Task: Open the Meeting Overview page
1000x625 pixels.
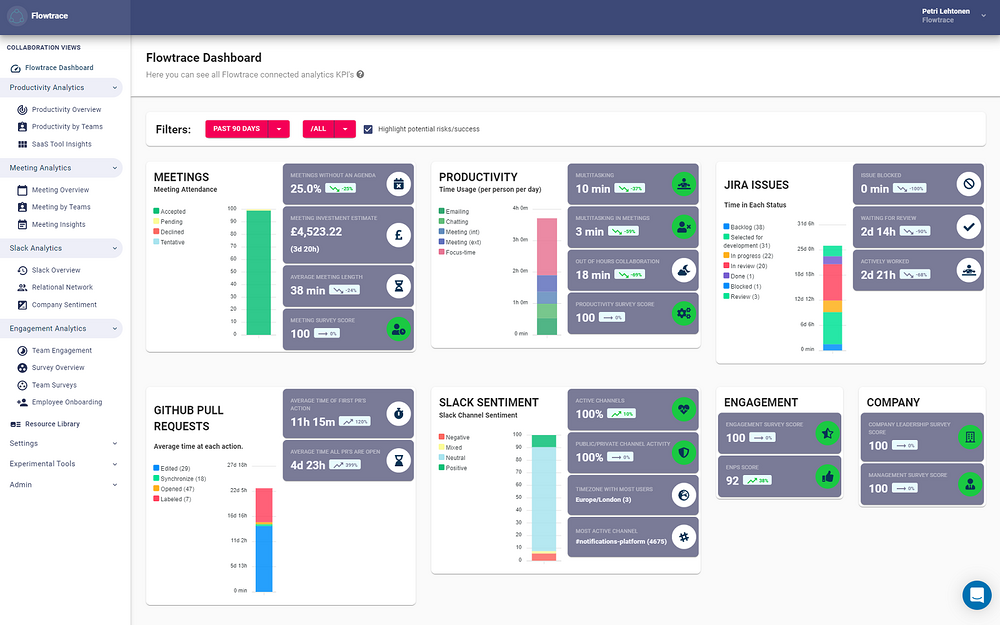Action: pyautogui.click(x=60, y=190)
